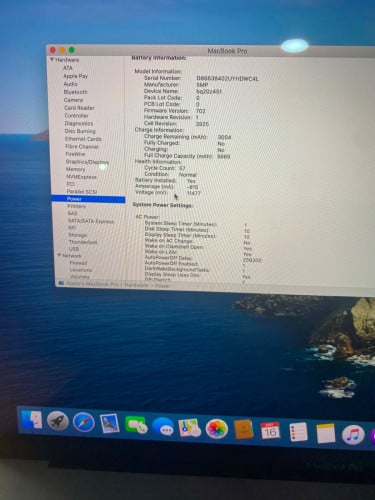Open Safari compass icon in Dock

click(83, 423)
